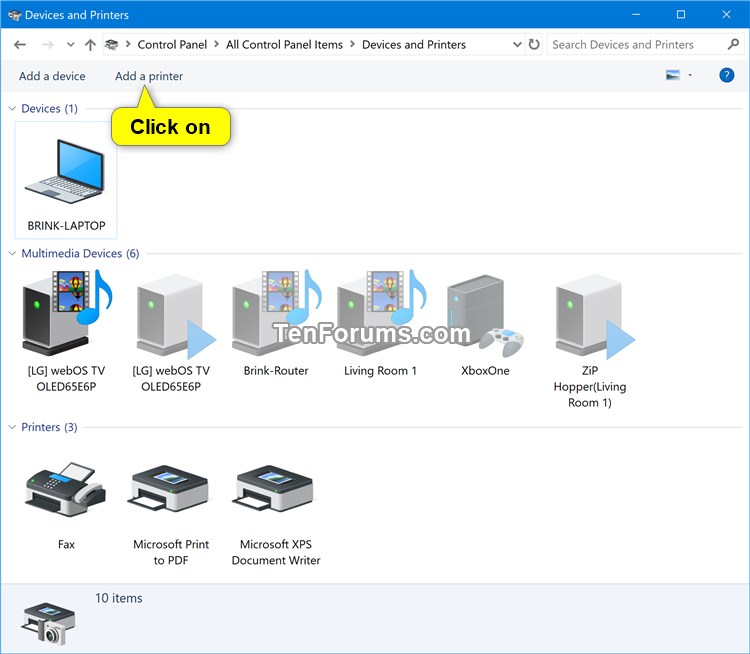Go to All Control Panel Items breadcrumb
This screenshot has height=654, width=750.
click(284, 44)
